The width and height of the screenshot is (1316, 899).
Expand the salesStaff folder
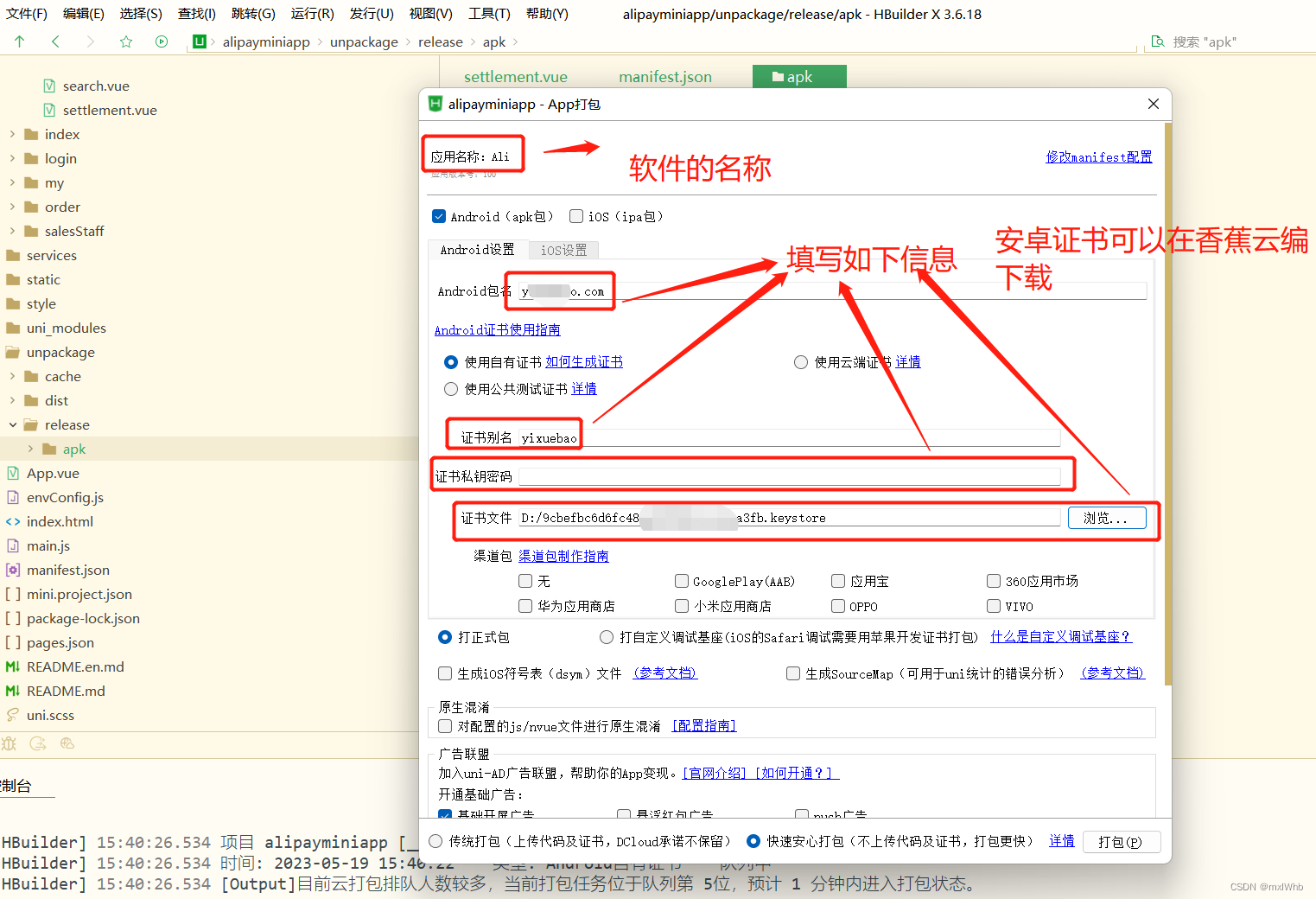click(12, 231)
